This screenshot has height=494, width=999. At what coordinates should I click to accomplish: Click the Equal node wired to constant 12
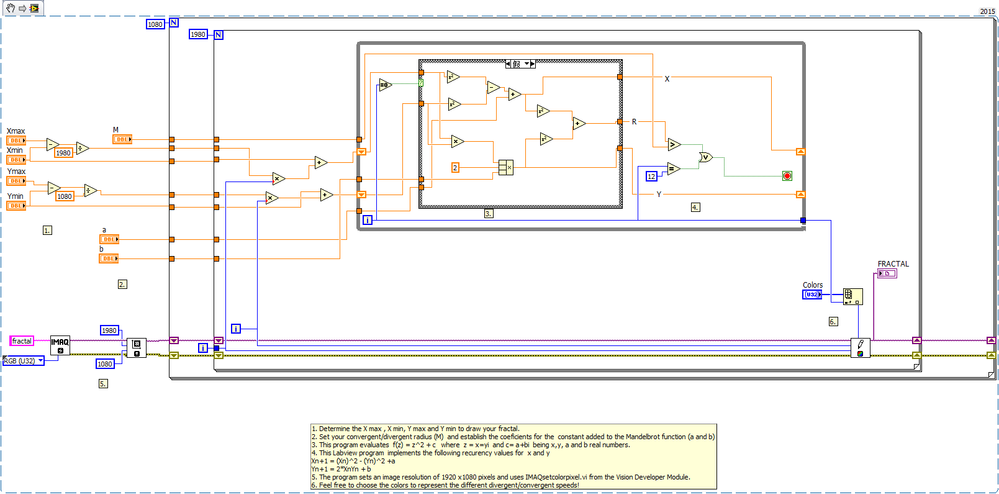pyautogui.click(x=673, y=169)
